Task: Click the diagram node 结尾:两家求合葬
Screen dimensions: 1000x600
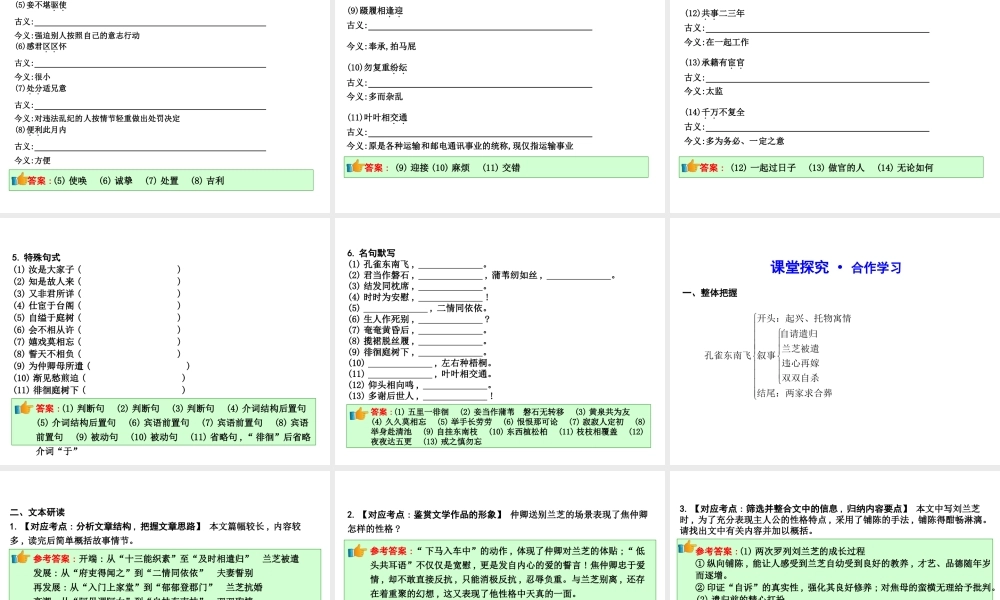Action: click(x=795, y=393)
